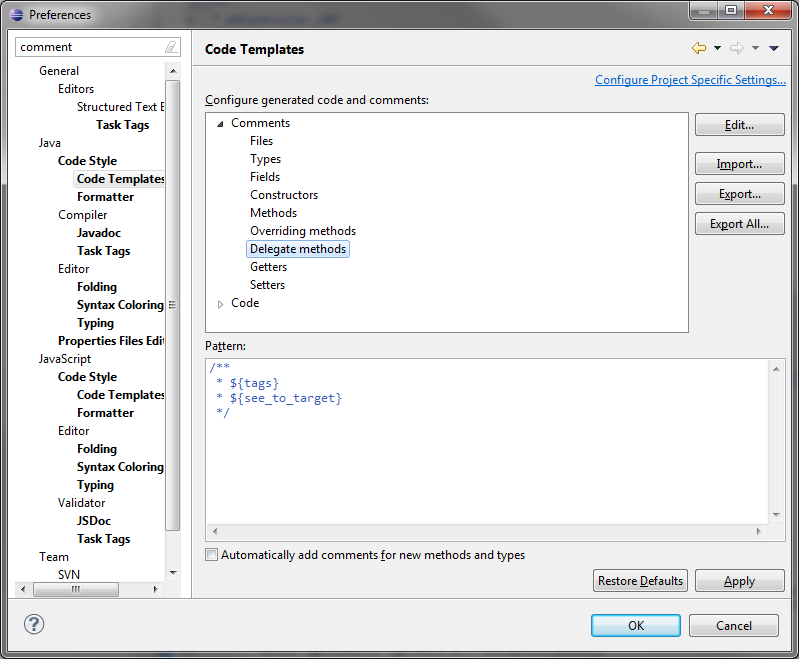Open Configure Project Specific Settings link

690,80
